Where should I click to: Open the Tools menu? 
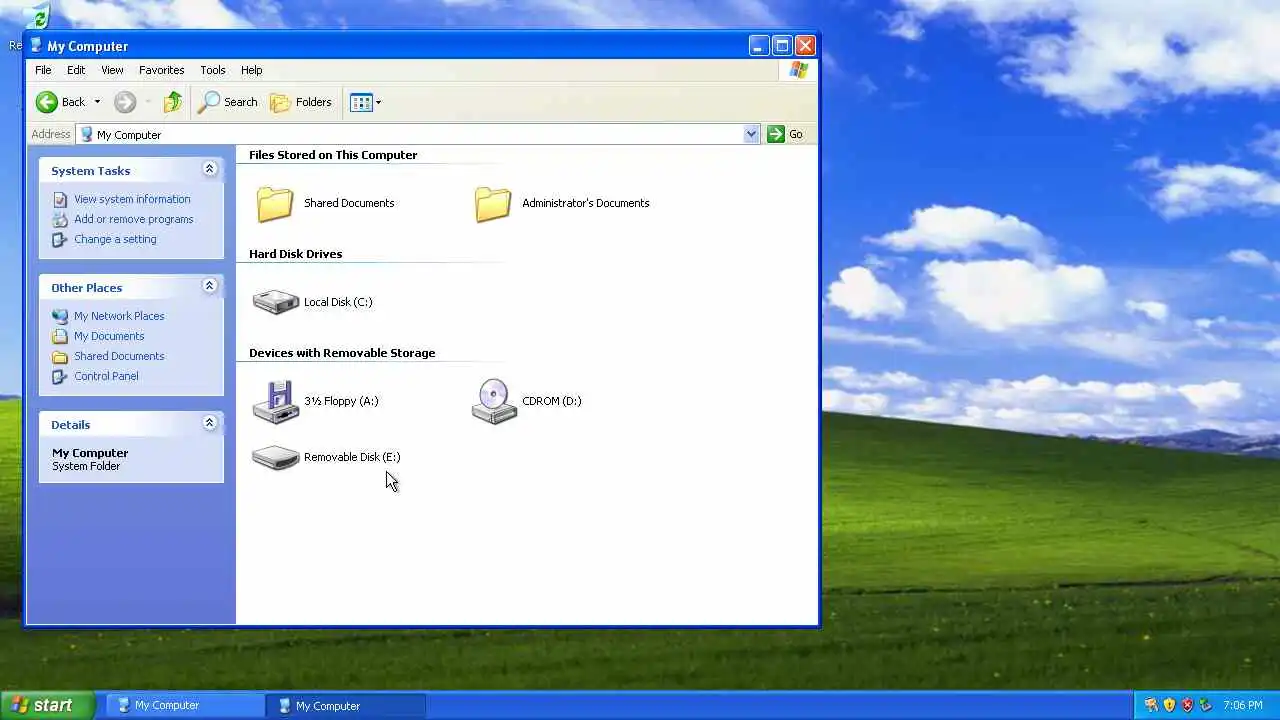click(213, 70)
